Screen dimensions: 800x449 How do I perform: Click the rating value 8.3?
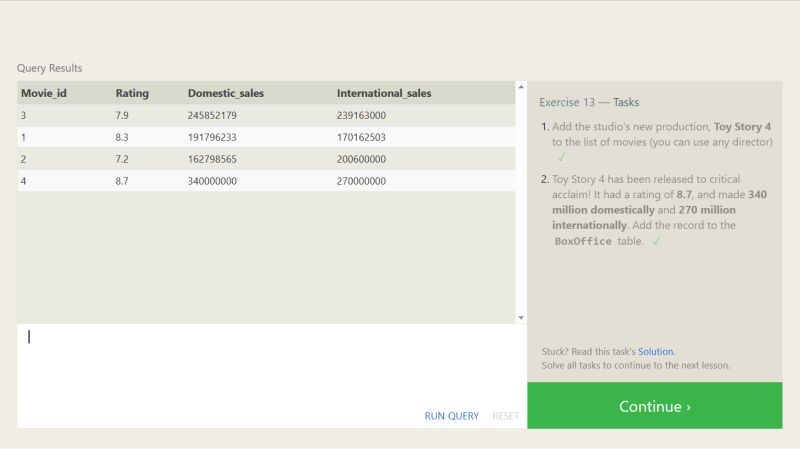(x=122, y=137)
